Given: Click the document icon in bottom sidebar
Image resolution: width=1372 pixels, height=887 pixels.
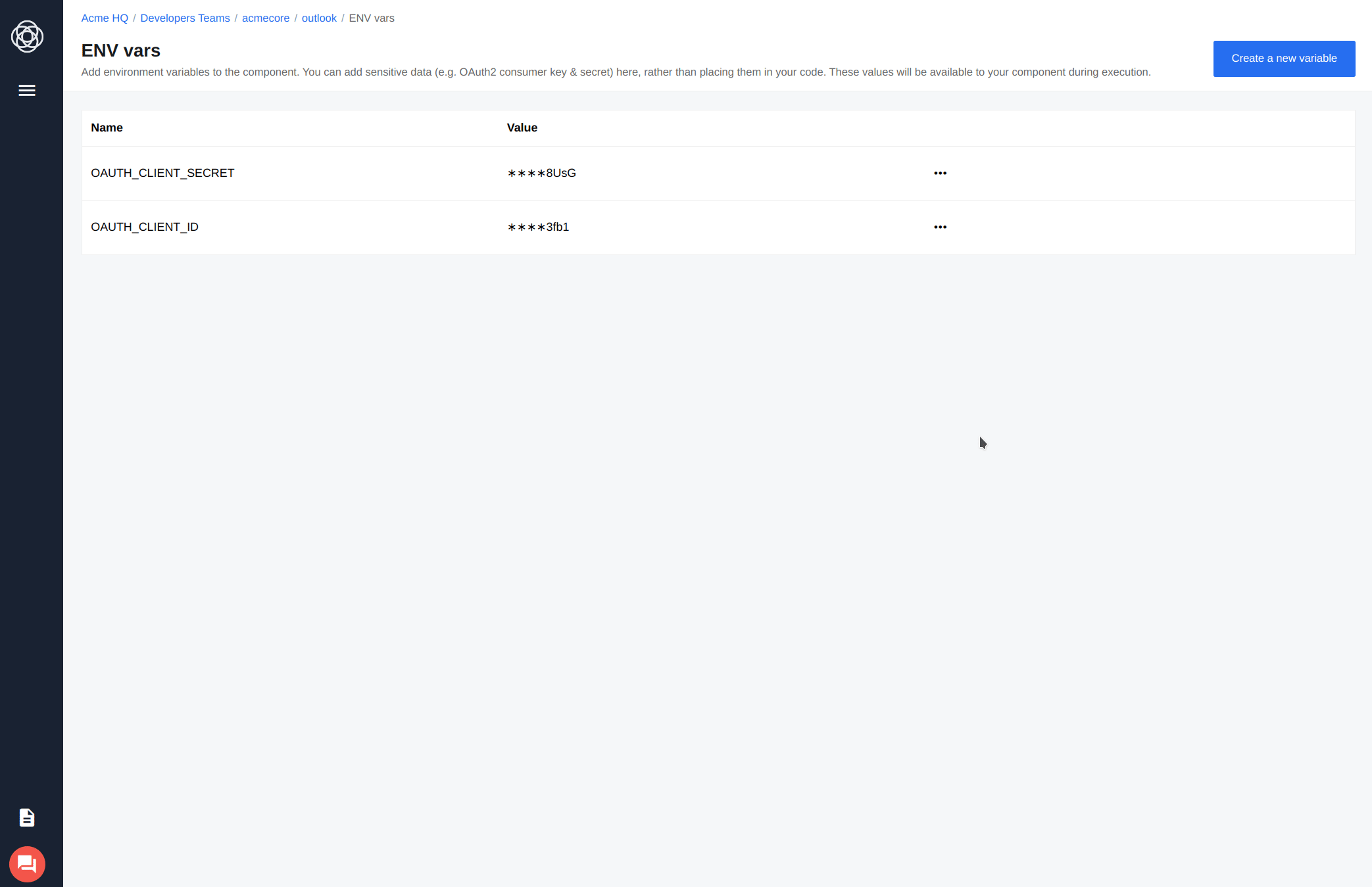Looking at the screenshot, I should 27,818.
